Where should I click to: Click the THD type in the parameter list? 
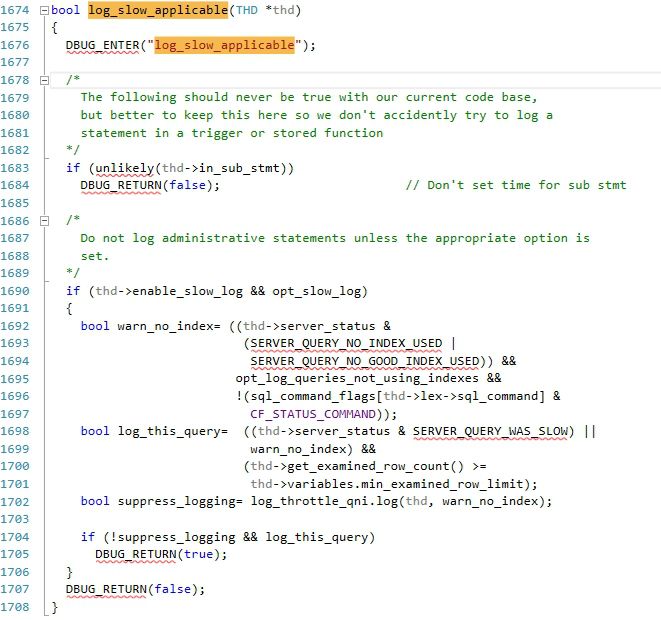click(x=247, y=10)
